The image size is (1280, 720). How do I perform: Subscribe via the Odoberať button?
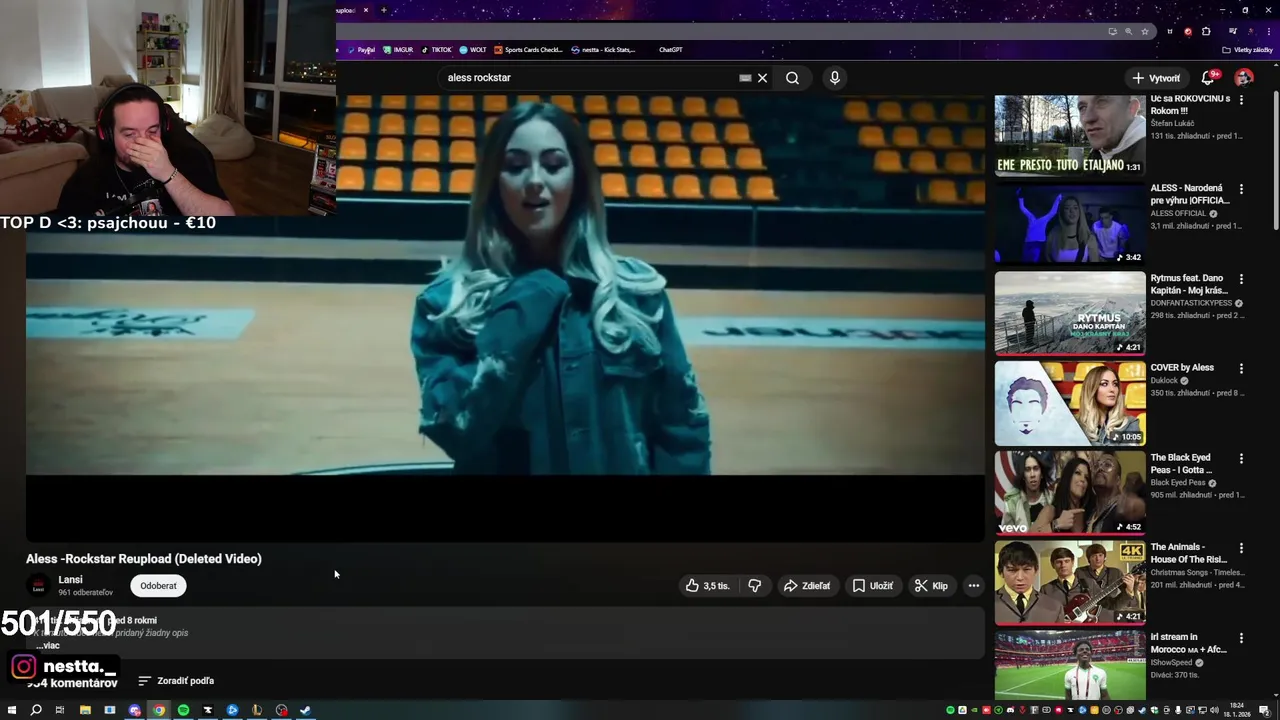coord(158,586)
